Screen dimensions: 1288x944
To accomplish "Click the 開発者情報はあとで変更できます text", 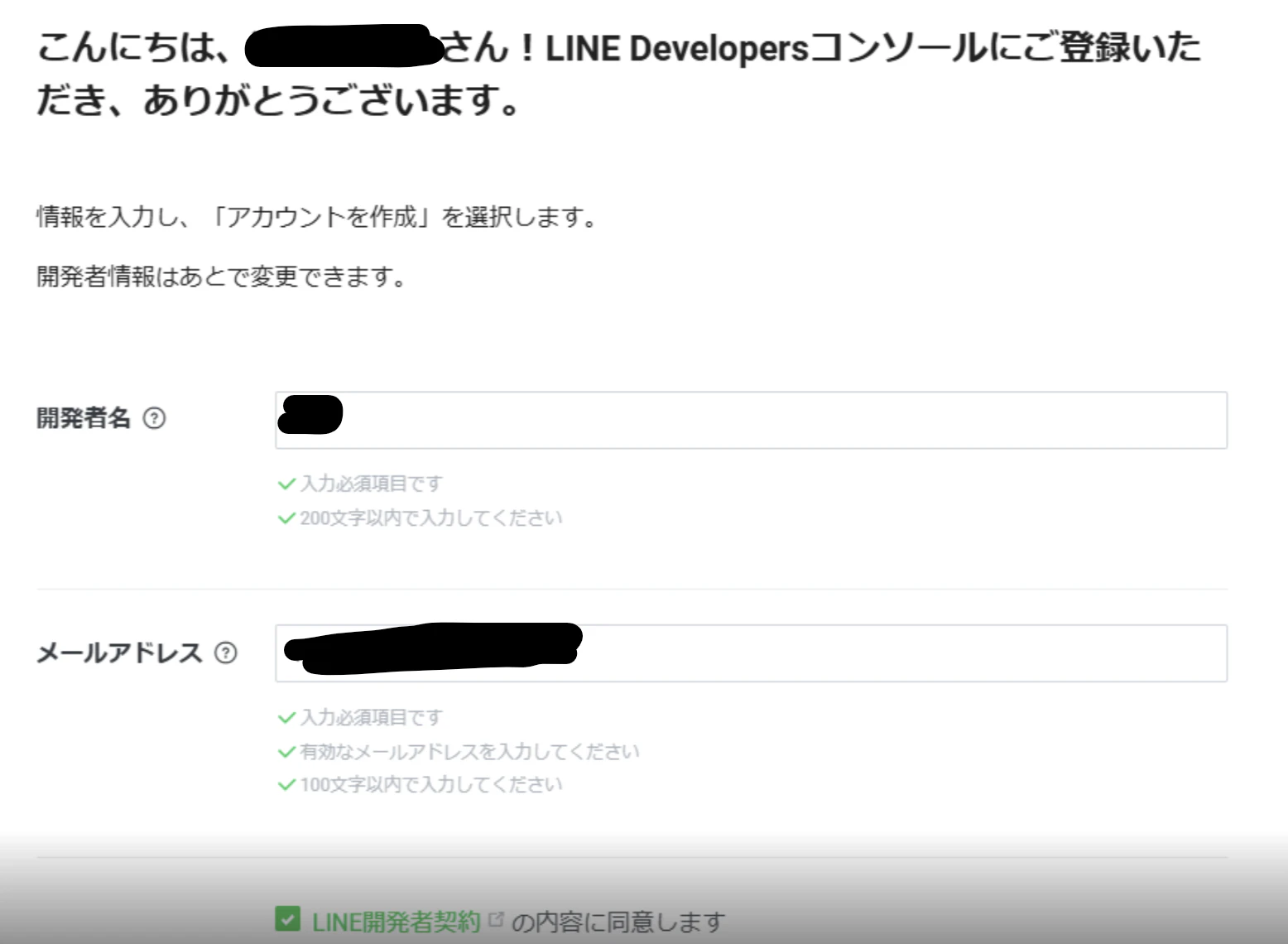I will pos(221,277).
